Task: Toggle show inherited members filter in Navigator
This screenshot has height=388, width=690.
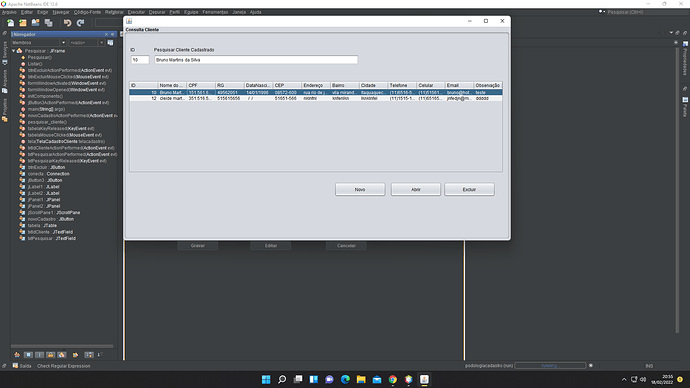Action: tap(17, 355)
